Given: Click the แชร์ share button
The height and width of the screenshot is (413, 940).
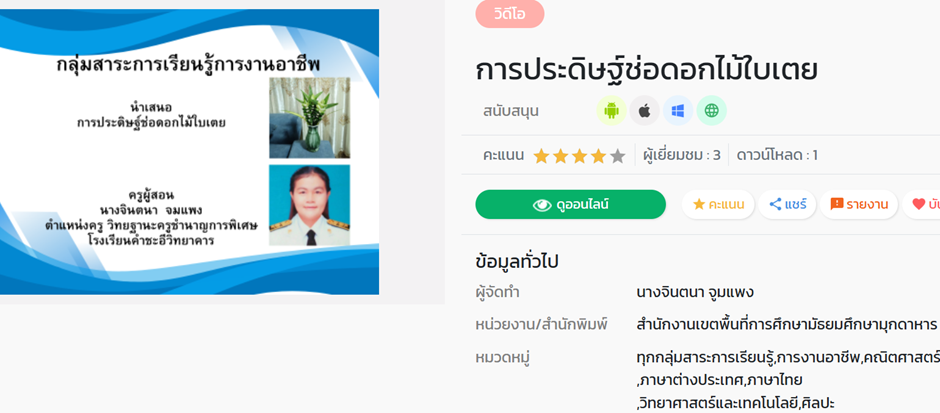Looking at the screenshot, I should point(787,204).
